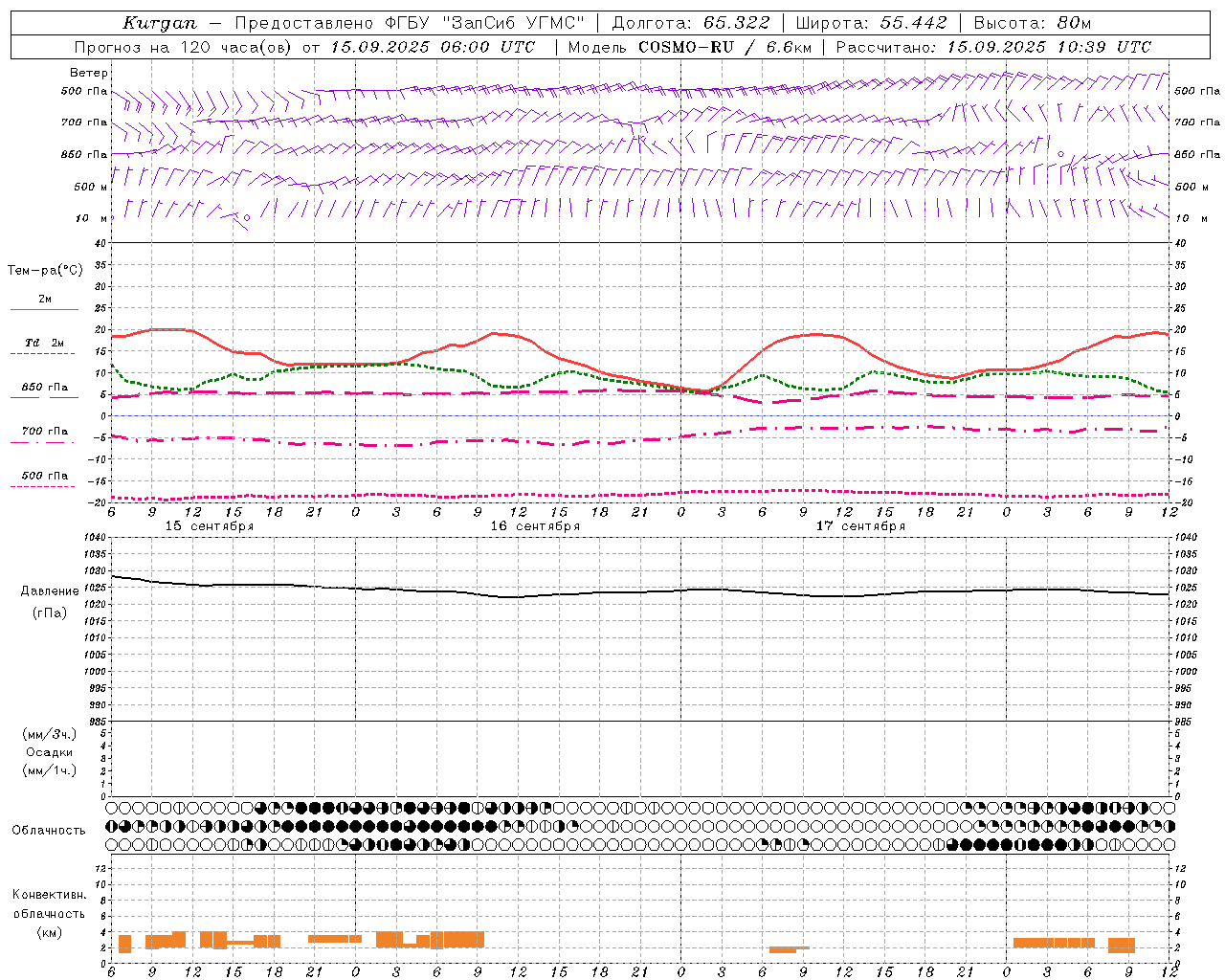Click the '15 сентября' date label
The width and height of the screenshot is (1225, 980).
pos(209,527)
